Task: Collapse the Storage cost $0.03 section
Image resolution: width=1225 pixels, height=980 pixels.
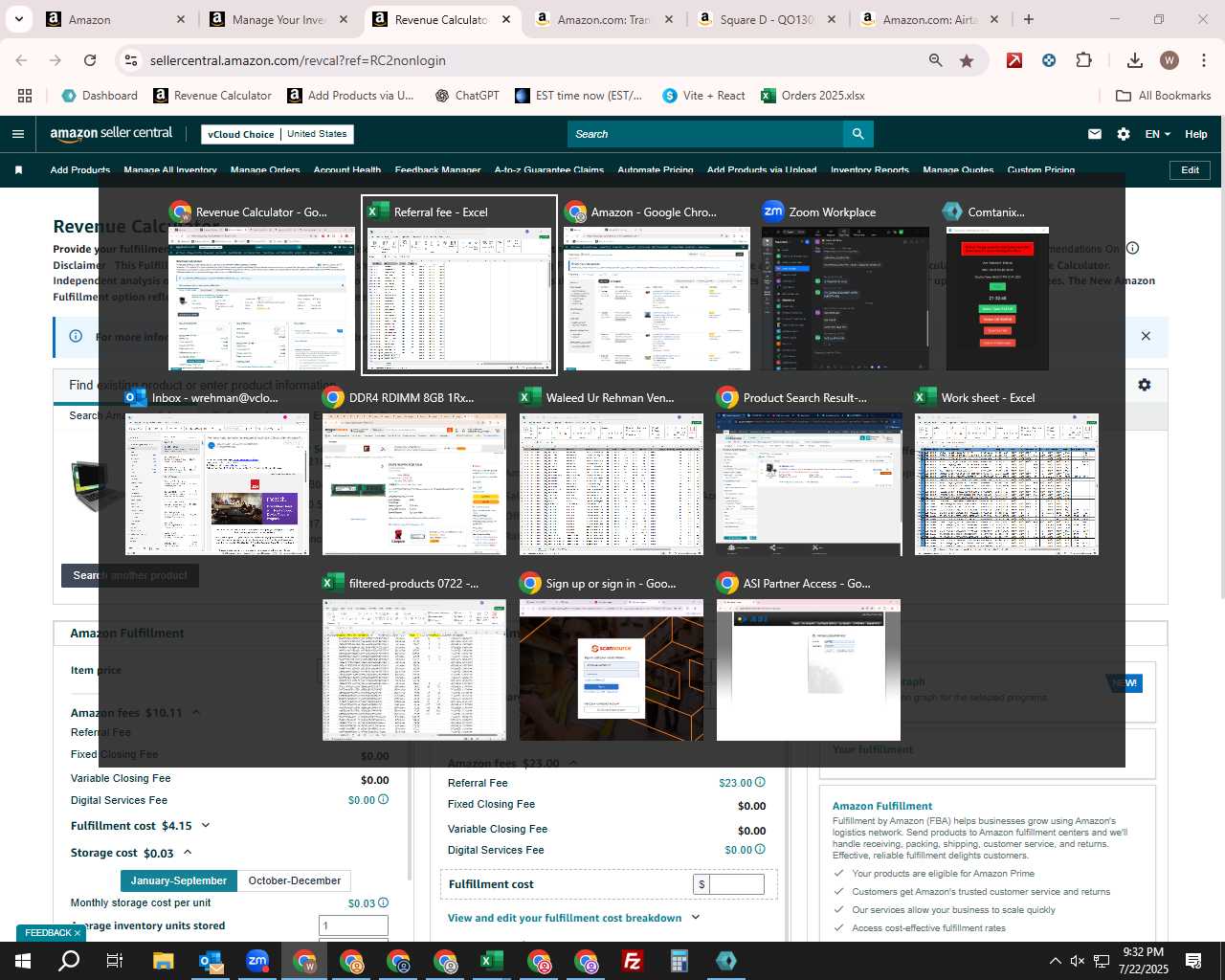Action: [x=188, y=853]
